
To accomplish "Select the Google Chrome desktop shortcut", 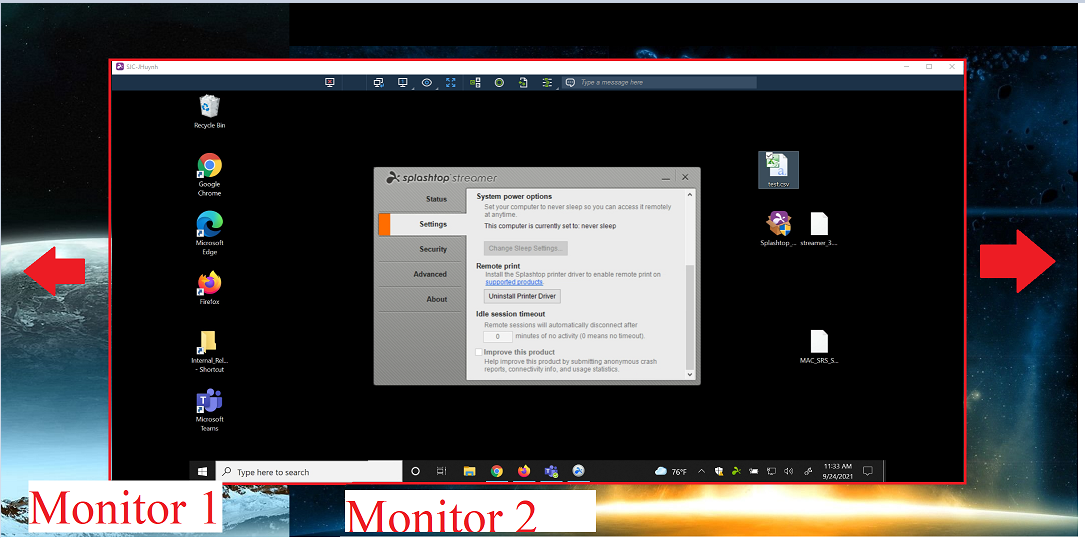I will pyautogui.click(x=210, y=175).
